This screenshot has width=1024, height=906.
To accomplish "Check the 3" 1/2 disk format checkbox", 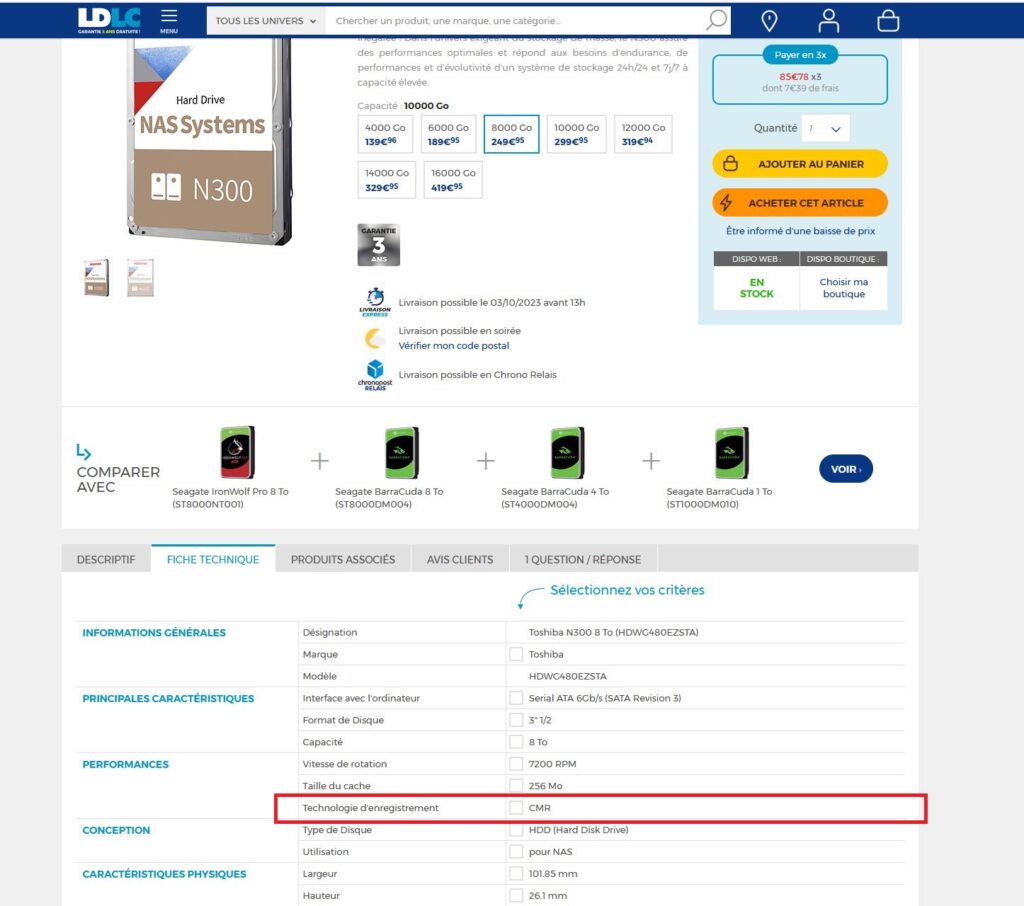I will [517, 720].
